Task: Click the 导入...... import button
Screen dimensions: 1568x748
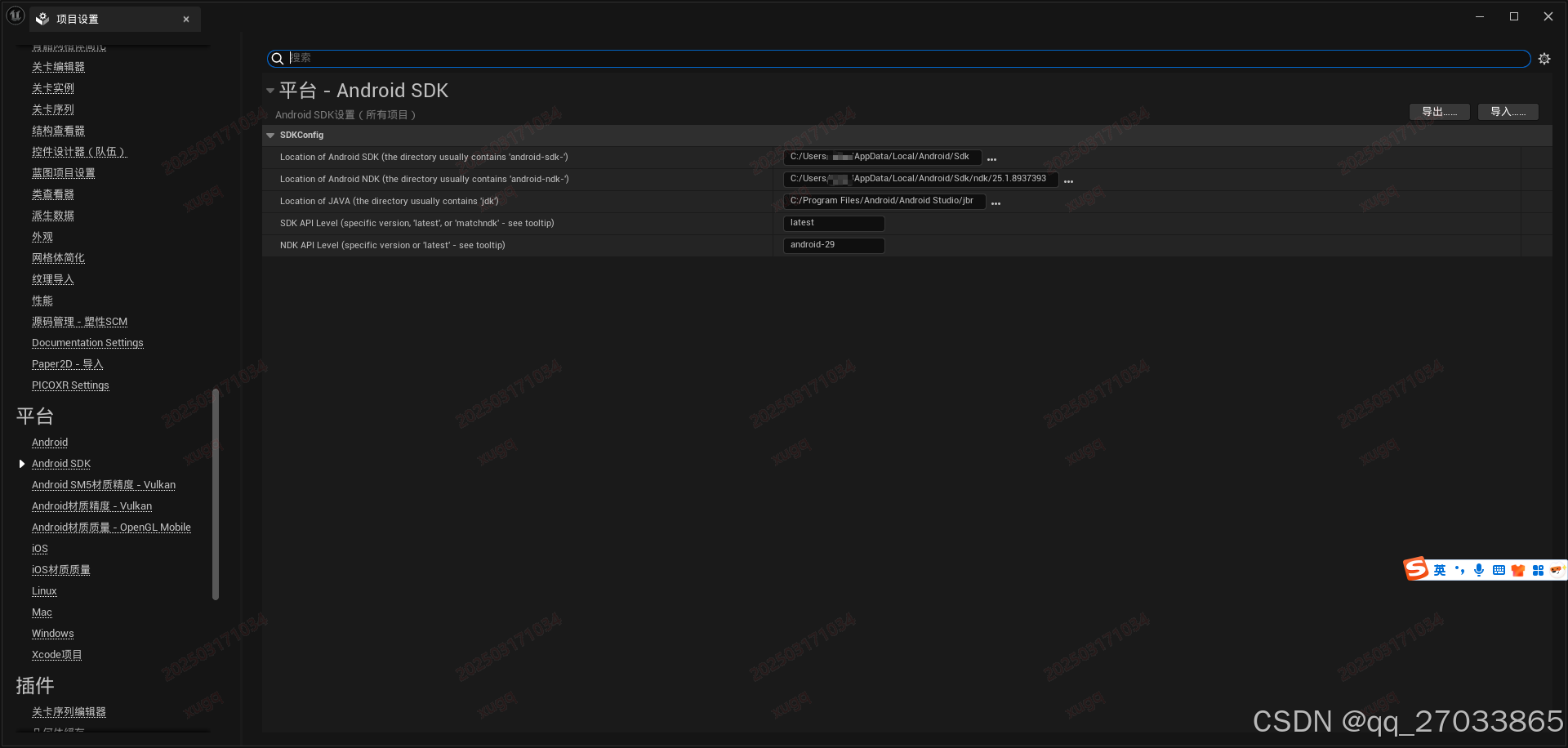Action: (1507, 112)
